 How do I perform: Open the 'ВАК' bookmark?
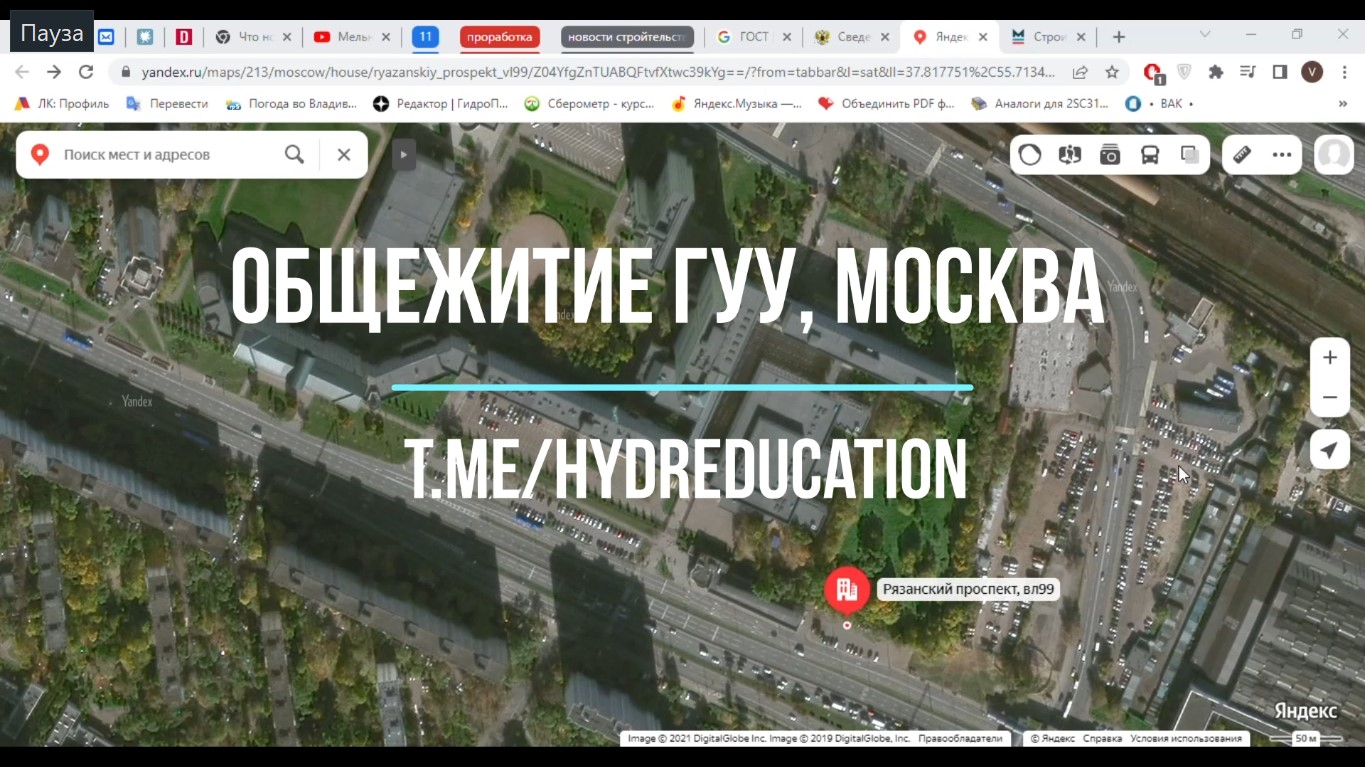[x=1160, y=103]
